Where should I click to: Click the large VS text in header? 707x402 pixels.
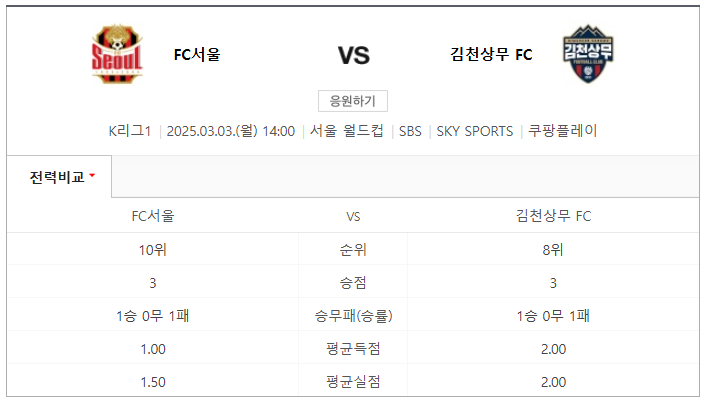pos(354,55)
